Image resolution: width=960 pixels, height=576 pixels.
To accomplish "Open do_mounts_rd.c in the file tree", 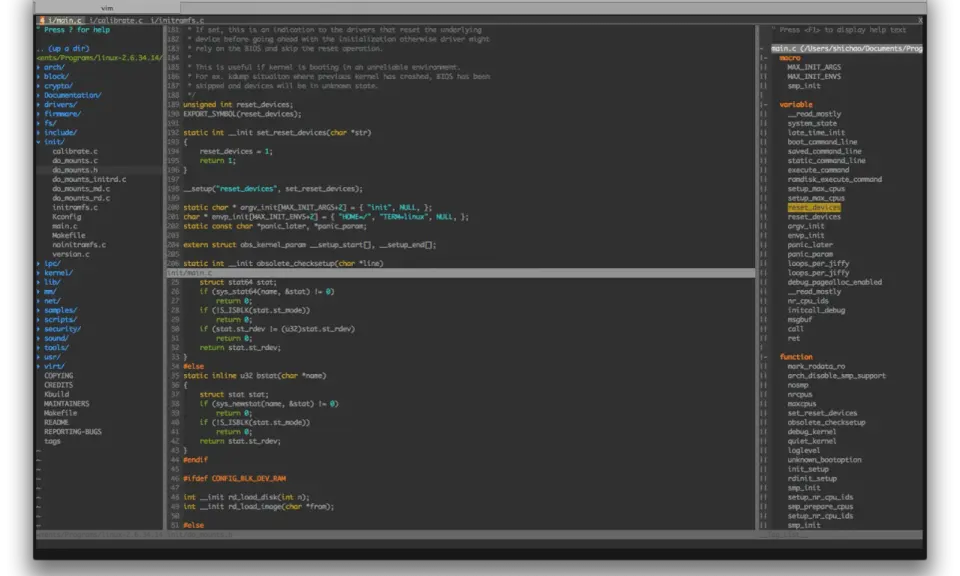I will [81, 198].
